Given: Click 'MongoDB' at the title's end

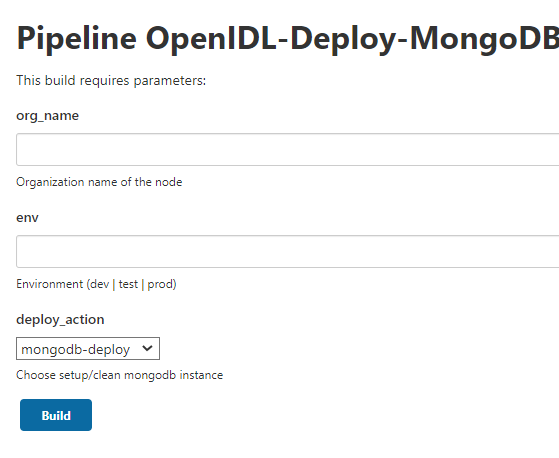Looking at the screenshot, I should tap(484, 39).
